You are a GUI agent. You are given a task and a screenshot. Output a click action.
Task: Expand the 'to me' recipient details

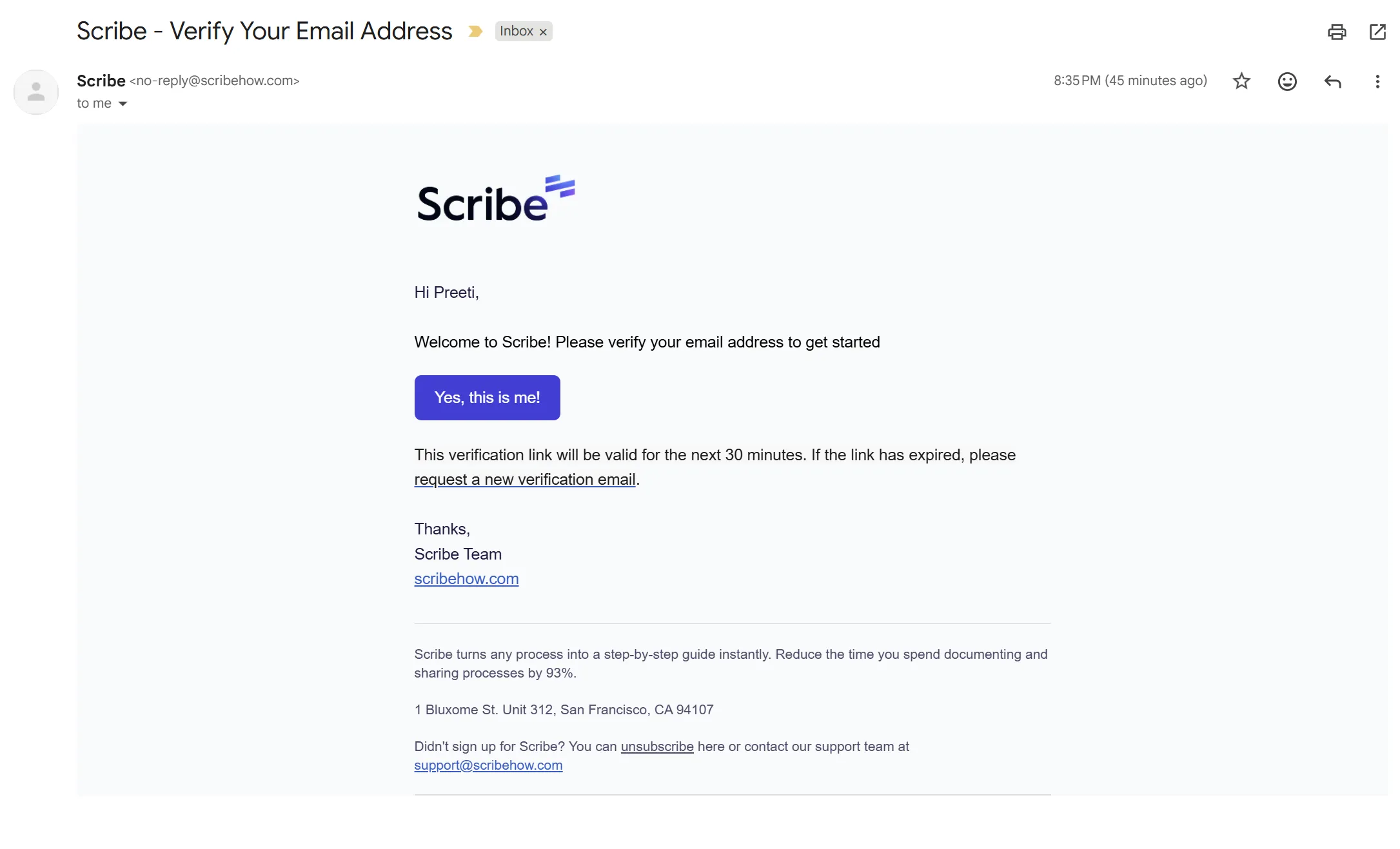(x=123, y=104)
